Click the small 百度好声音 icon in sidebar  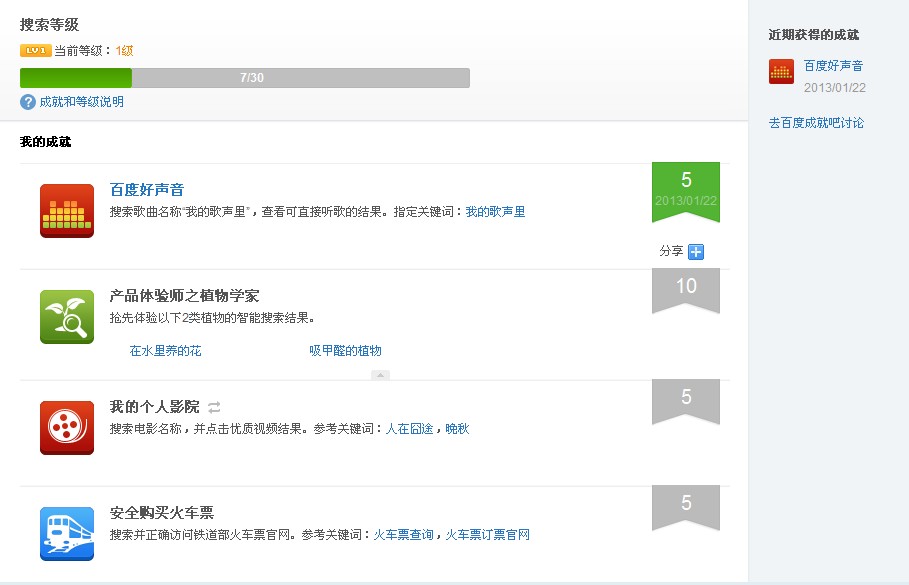(x=781, y=71)
